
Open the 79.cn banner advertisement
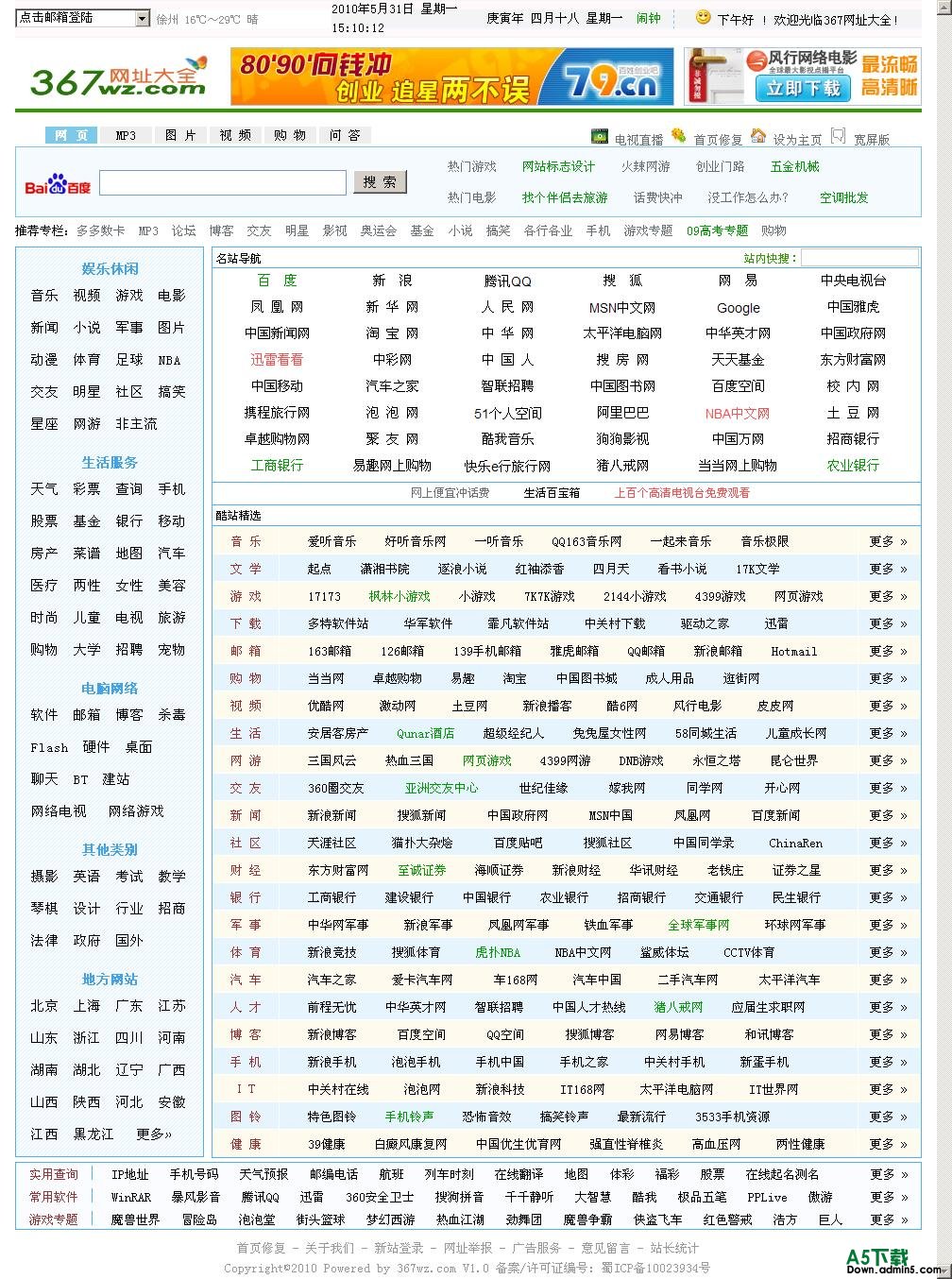(x=452, y=77)
